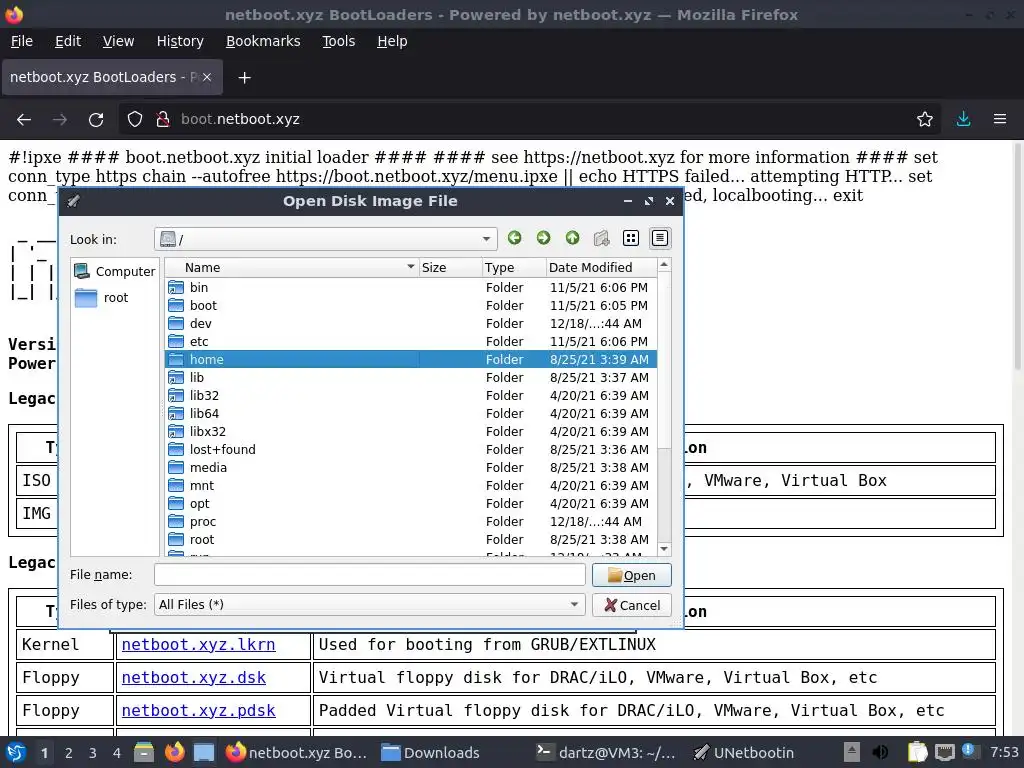Screen dimensions: 1024x768
Task: Open the View menu
Action: tap(118, 41)
